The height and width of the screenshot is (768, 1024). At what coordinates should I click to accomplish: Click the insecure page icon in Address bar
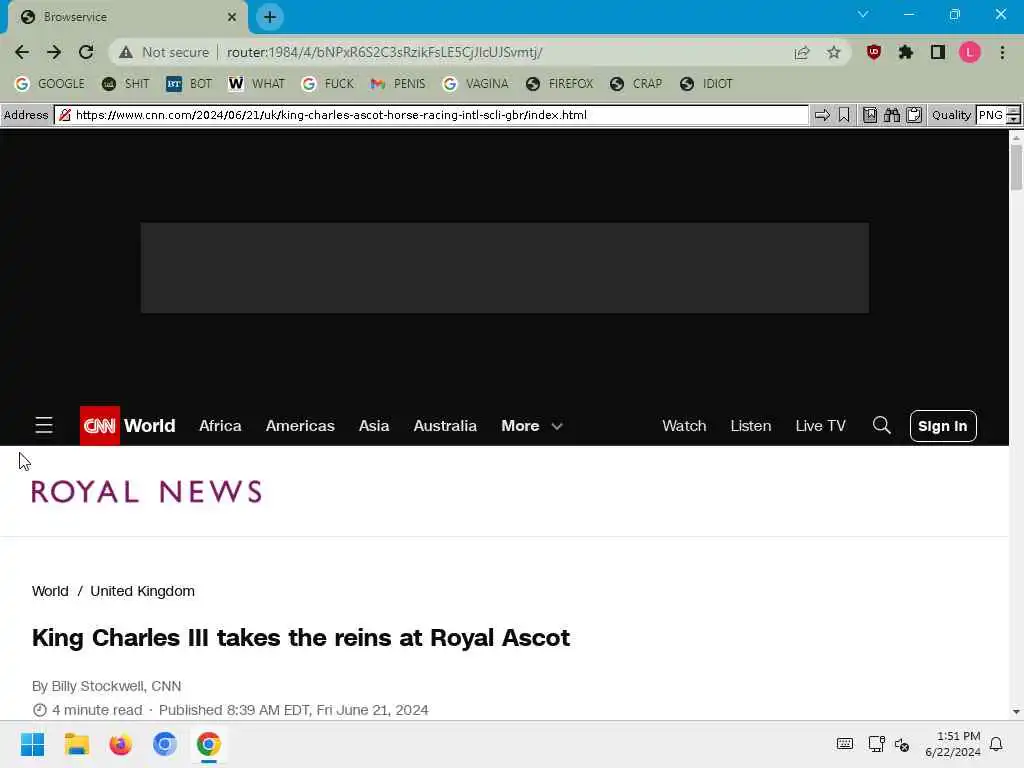pyautogui.click(x=65, y=116)
